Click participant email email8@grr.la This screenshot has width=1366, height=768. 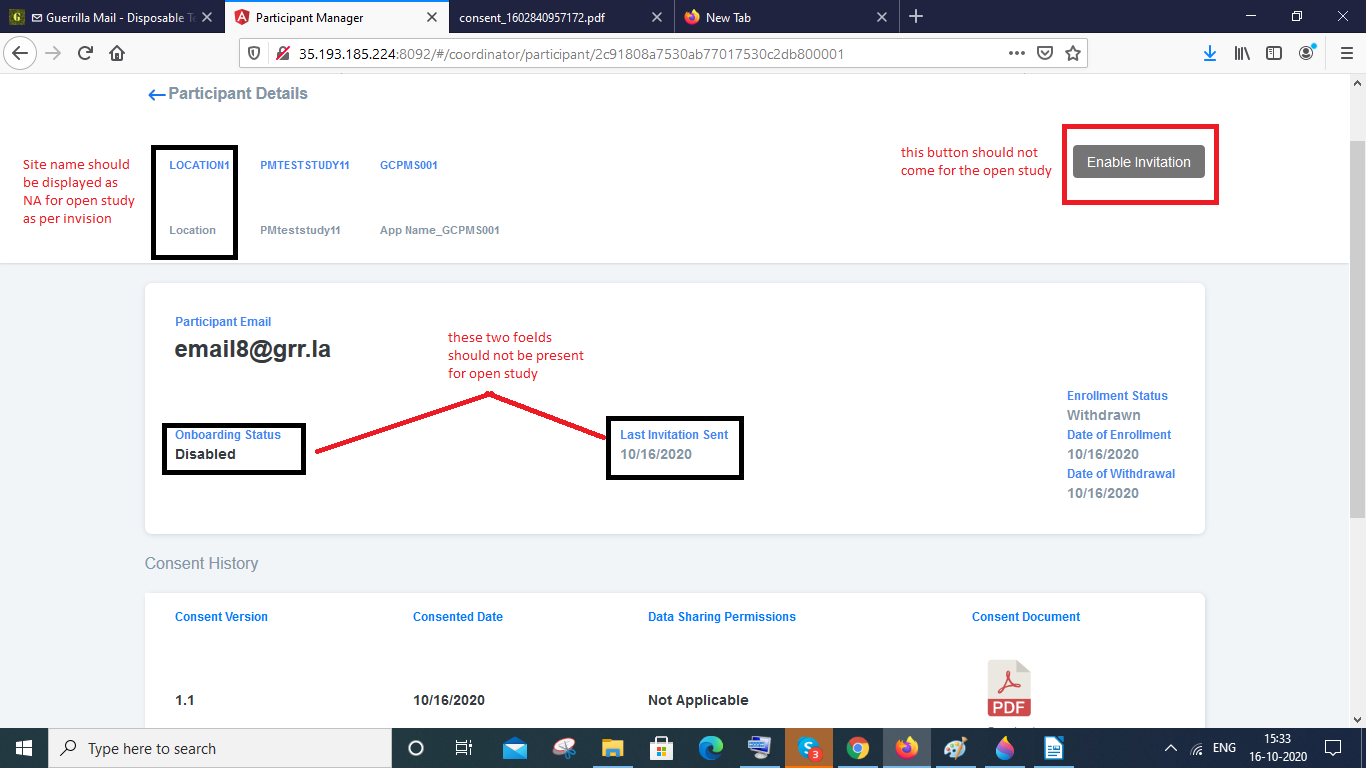point(253,349)
